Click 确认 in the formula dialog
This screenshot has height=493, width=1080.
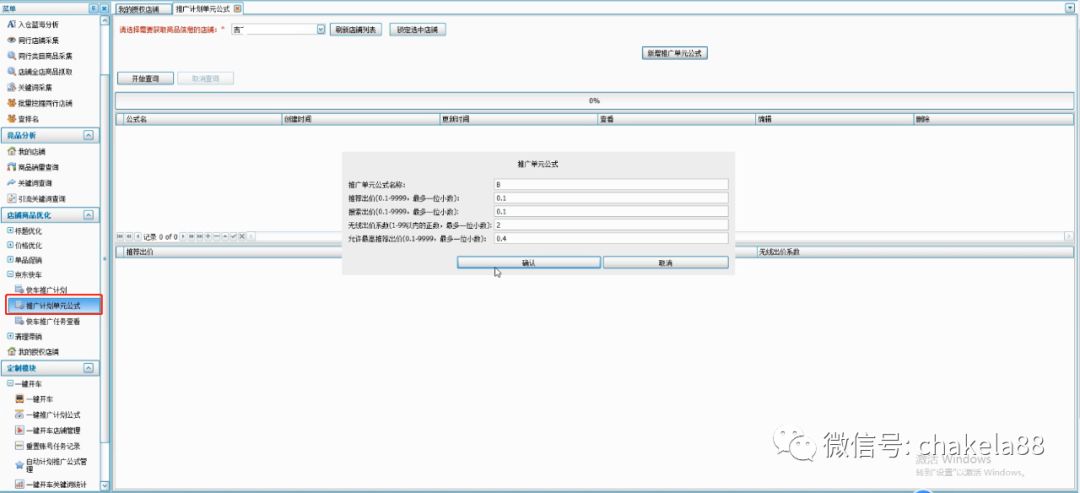pyautogui.click(x=528, y=263)
